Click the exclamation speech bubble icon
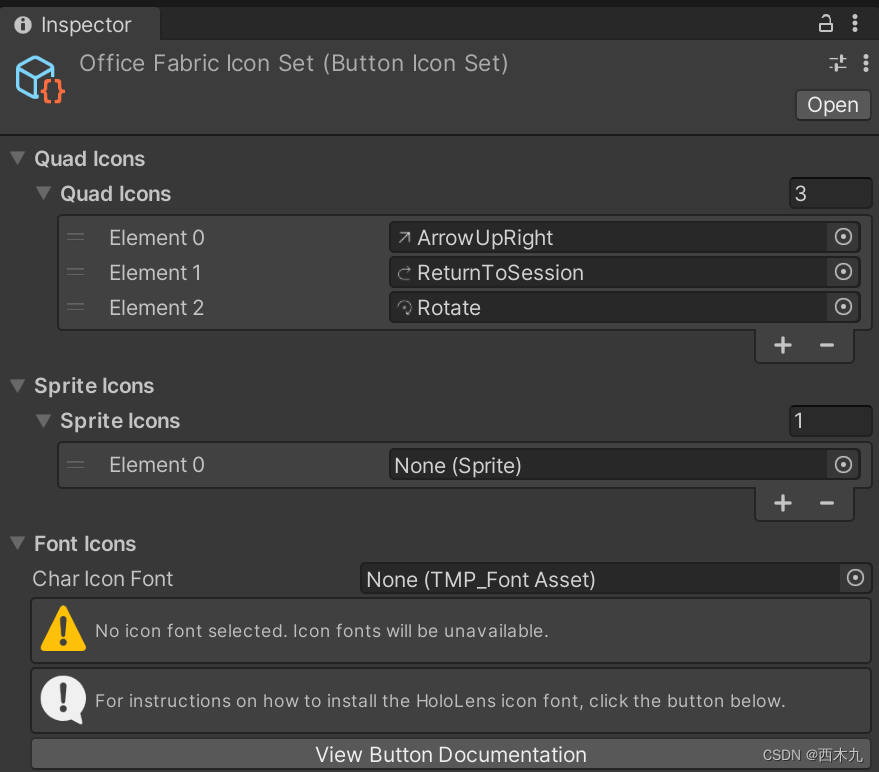 pyautogui.click(x=63, y=700)
